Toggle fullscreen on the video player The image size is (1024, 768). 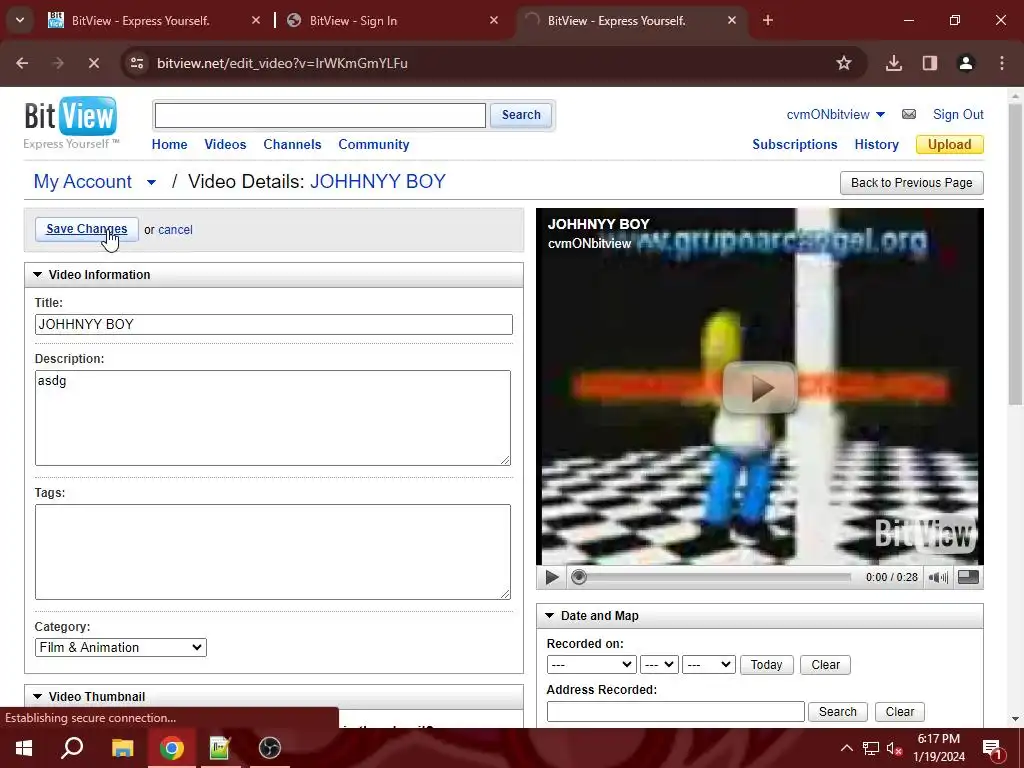click(968, 577)
